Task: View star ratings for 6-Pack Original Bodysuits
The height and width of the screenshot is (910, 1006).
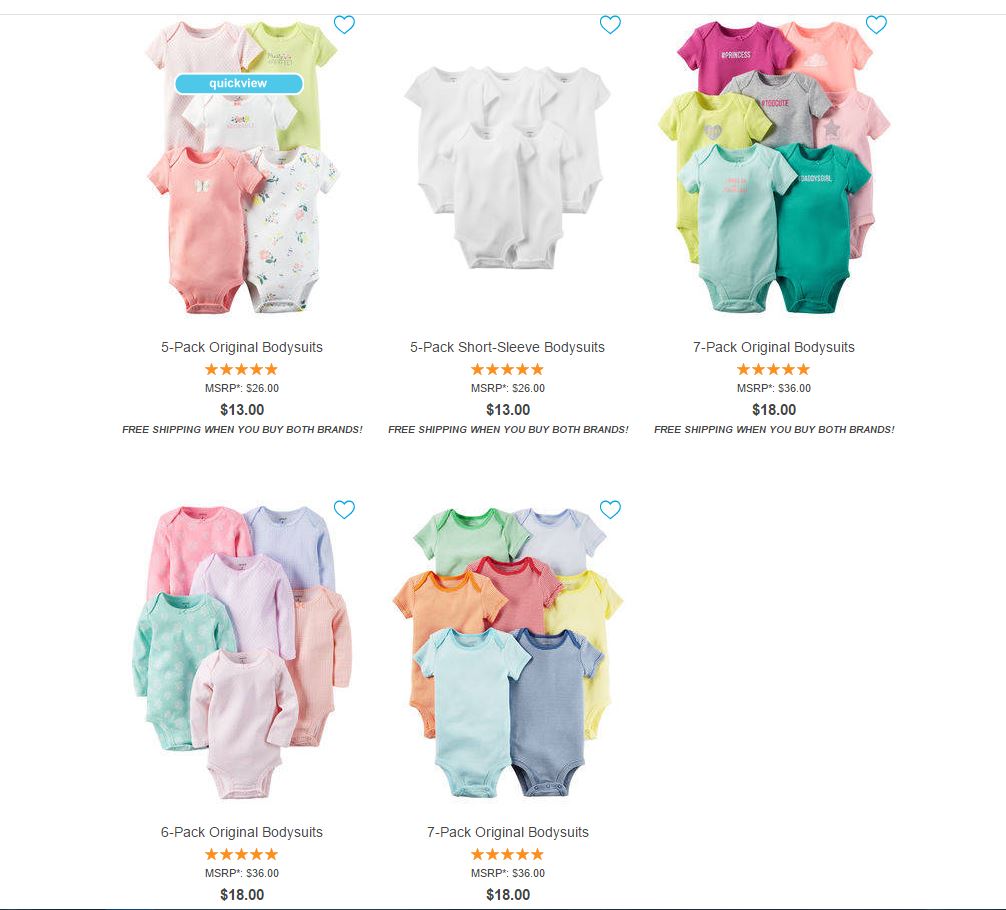Action: point(242,854)
